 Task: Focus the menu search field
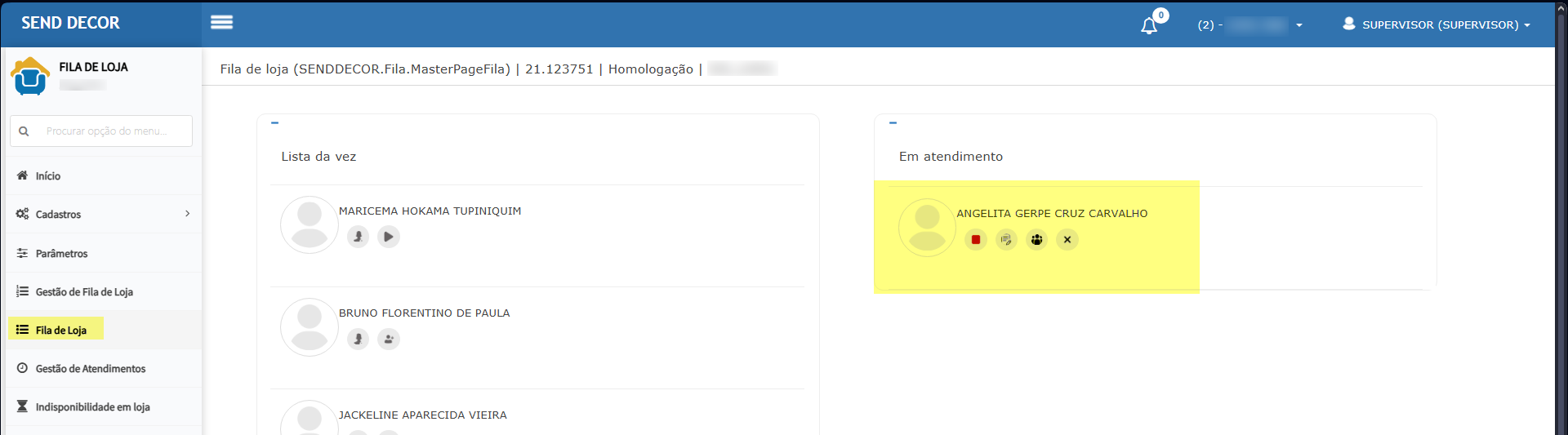[x=101, y=131]
